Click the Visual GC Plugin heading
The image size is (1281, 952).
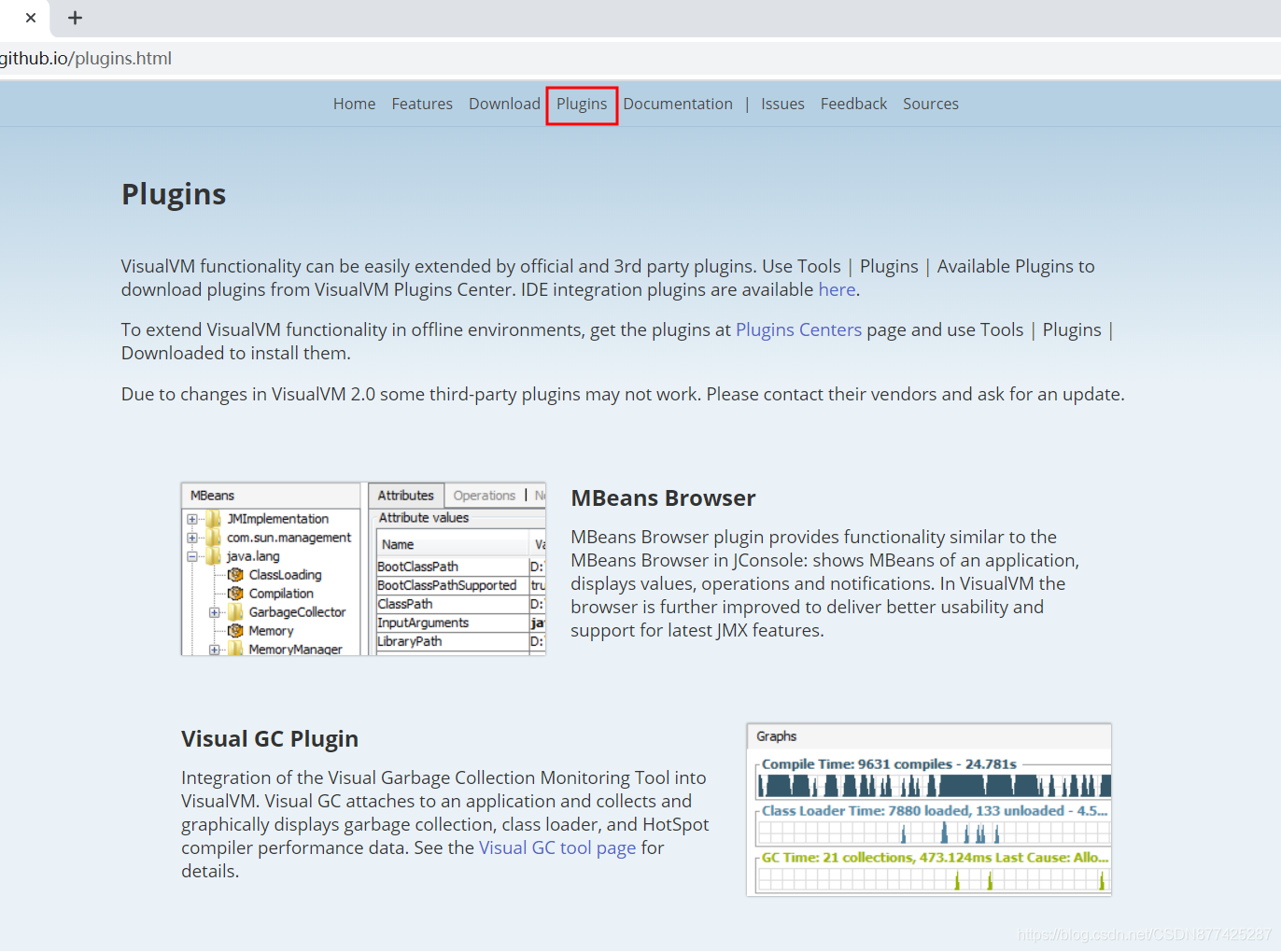coord(270,738)
